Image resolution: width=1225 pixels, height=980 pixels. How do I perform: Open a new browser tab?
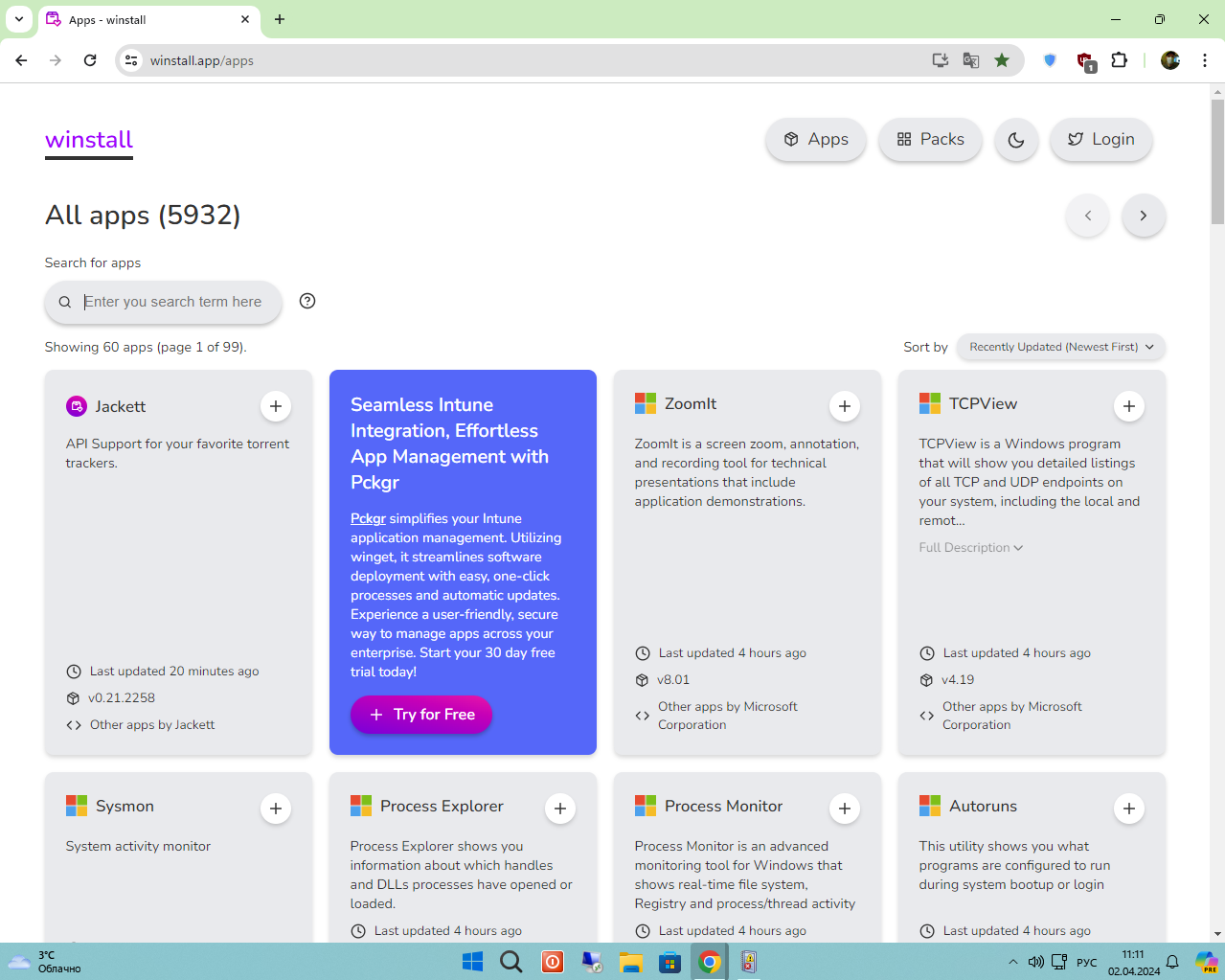click(280, 19)
